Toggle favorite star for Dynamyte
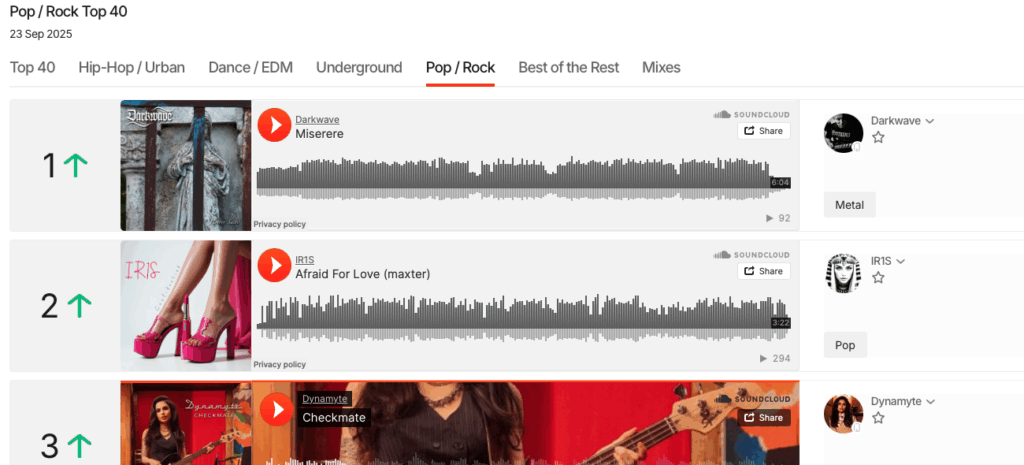The width and height of the screenshot is (1024, 465). point(878,418)
